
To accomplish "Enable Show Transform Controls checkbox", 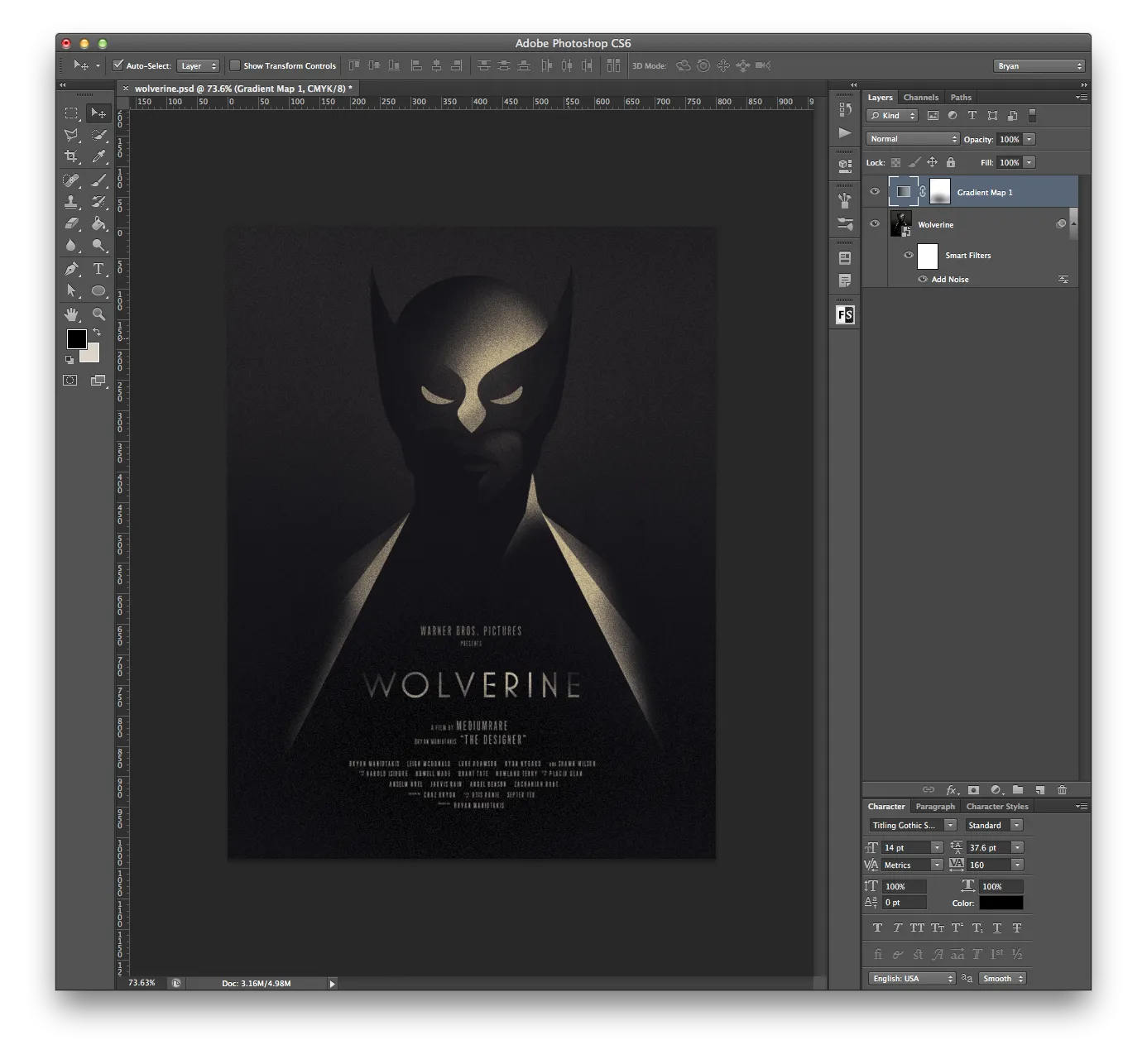I will (x=235, y=65).
